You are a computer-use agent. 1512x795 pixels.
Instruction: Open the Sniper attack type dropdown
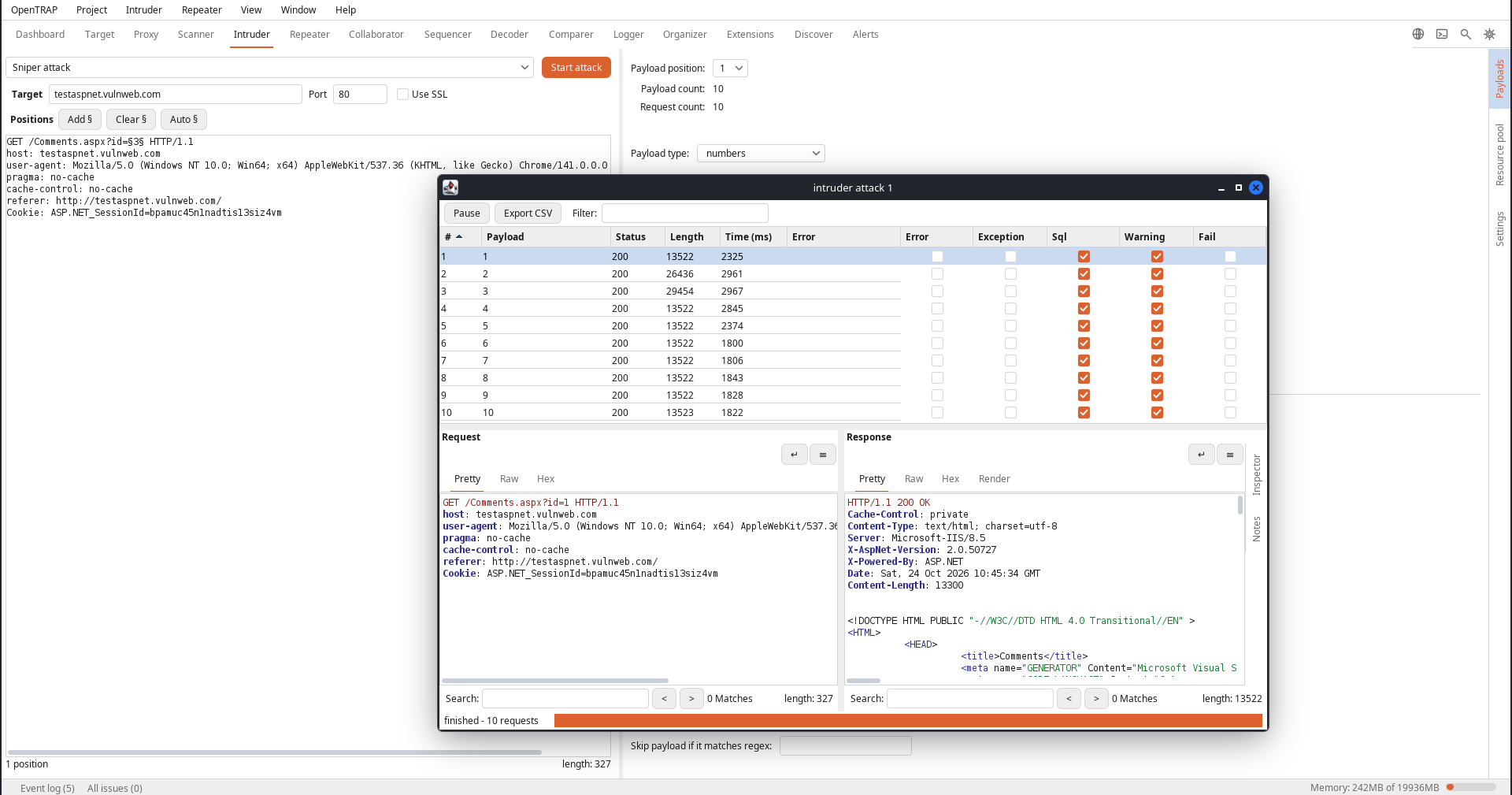(269, 68)
